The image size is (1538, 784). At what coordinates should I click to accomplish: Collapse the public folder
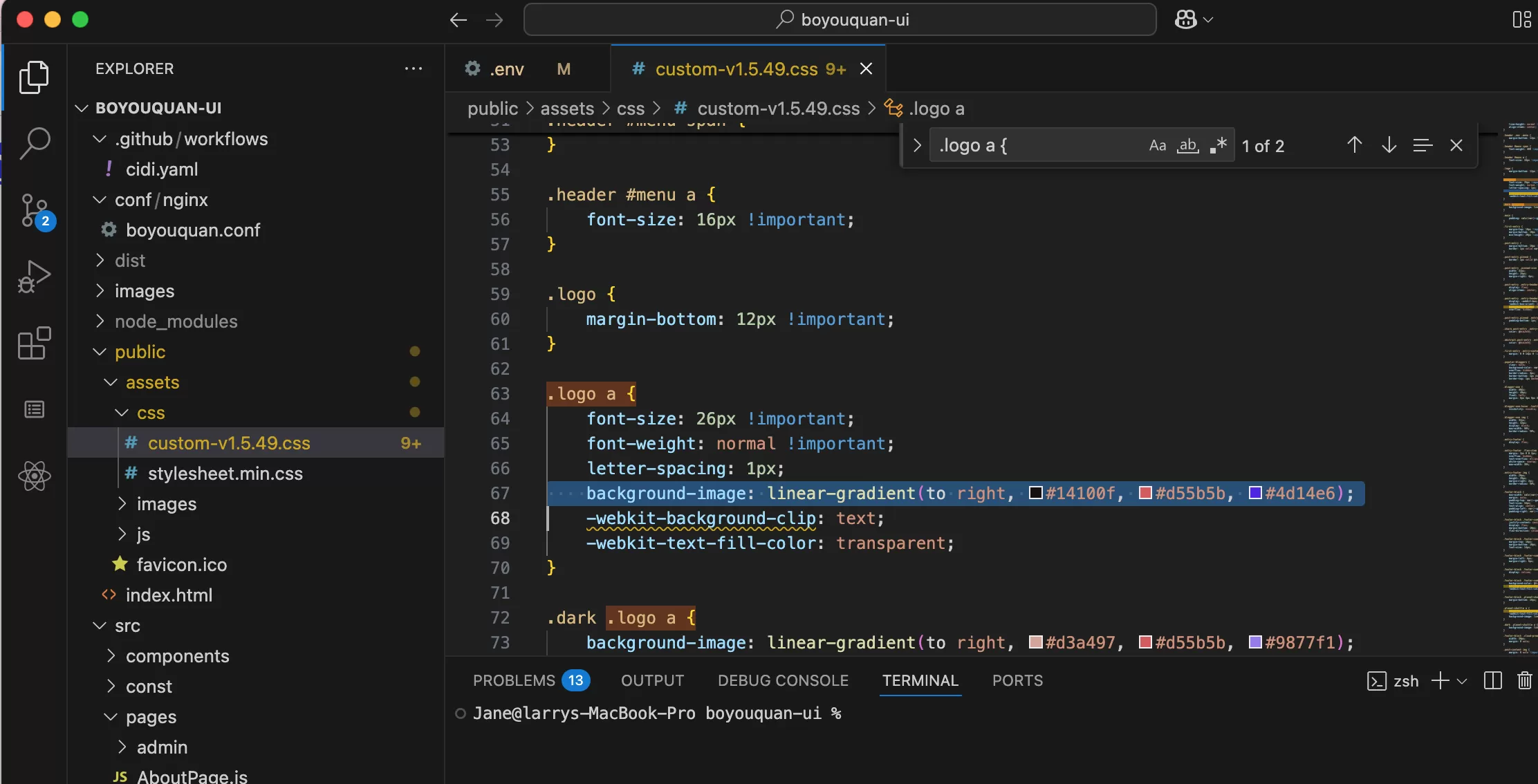(100, 352)
